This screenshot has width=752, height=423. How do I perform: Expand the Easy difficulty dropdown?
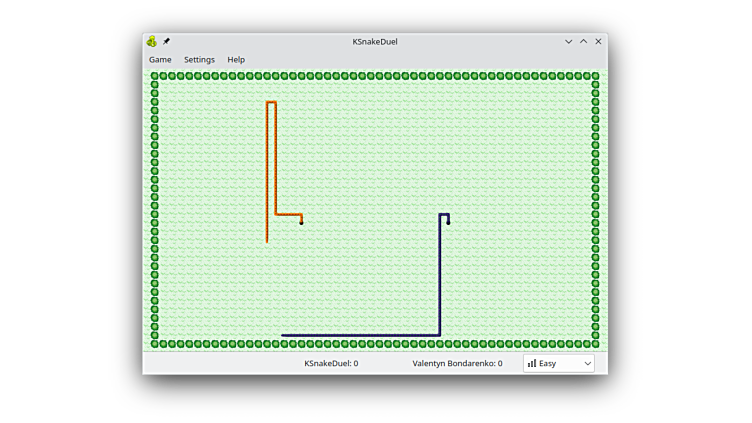pyautogui.click(x=558, y=363)
